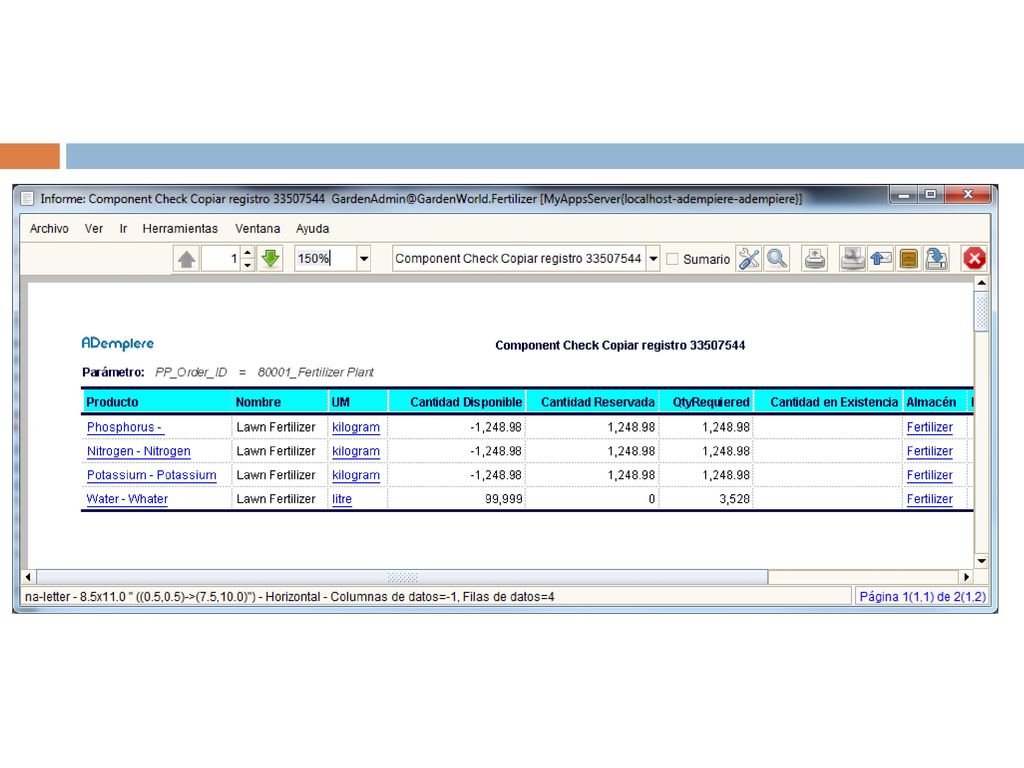Click the red end/close toolbar icon
Screen dimensions: 1024x768
point(974,259)
